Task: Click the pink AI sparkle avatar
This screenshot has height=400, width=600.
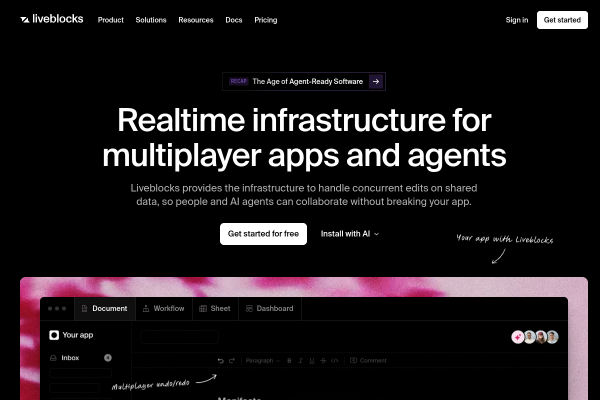Action: (x=518, y=337)
